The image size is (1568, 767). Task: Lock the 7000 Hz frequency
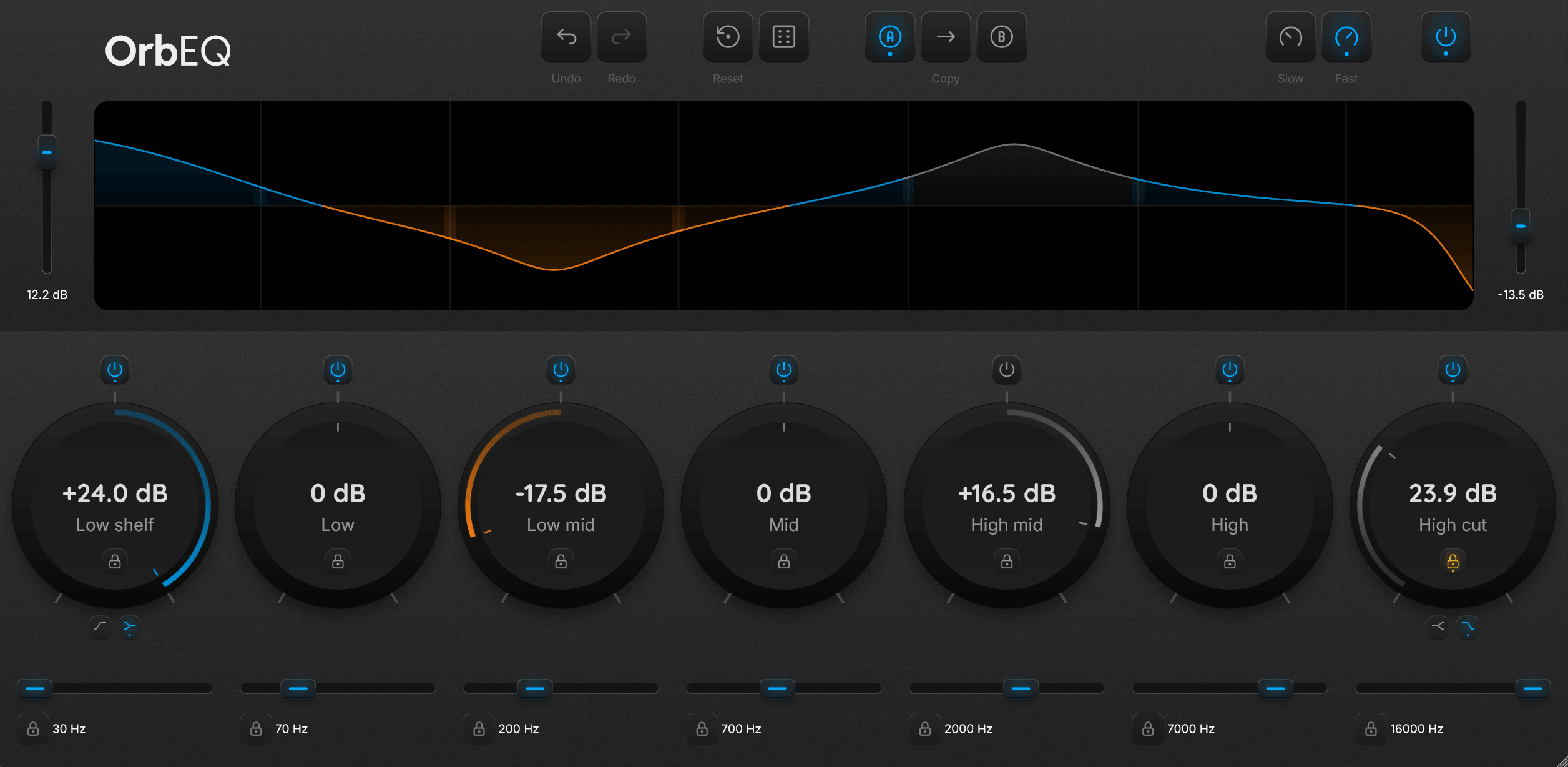[1148, 729]
